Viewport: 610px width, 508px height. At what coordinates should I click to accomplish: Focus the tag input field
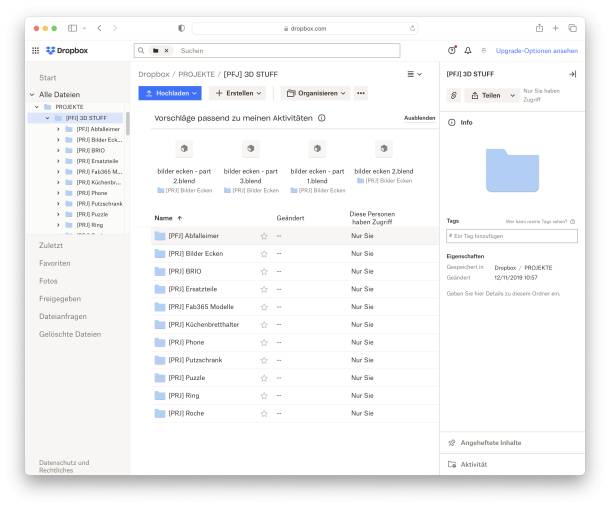click(512, 236)
